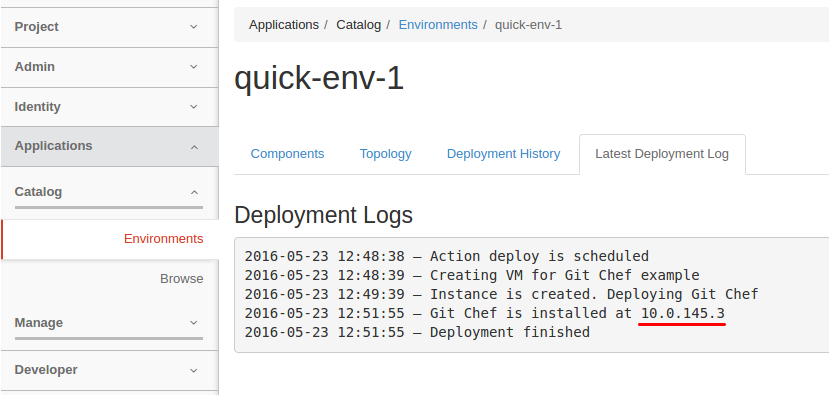Screen dimensions: 829x395
Task: Click the Applications breadcrumb item
Action: pyautogui.click(x=284, y=25)
